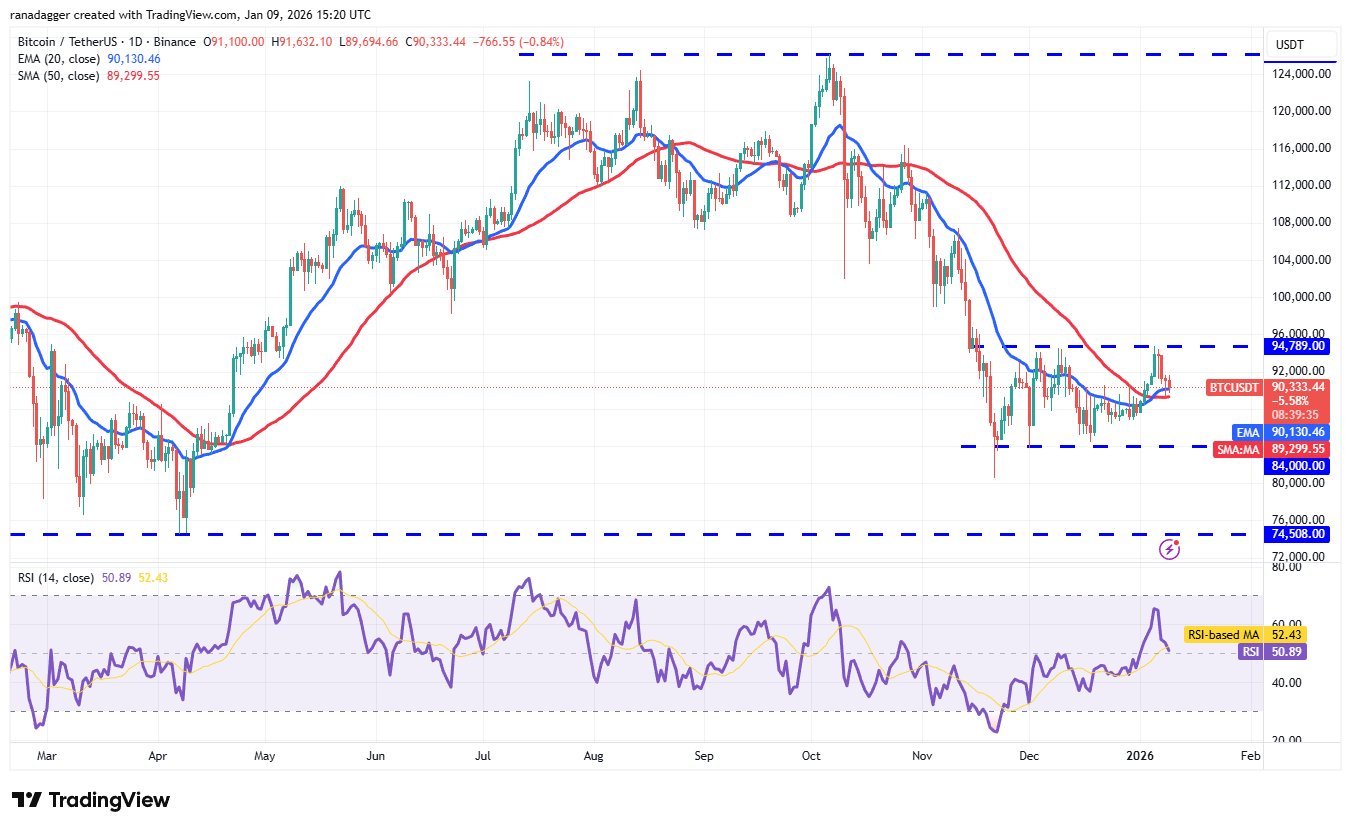Click the 94,789.00 resistance price label
The height and width of the screenshot is (830, 1351).
1299,346
